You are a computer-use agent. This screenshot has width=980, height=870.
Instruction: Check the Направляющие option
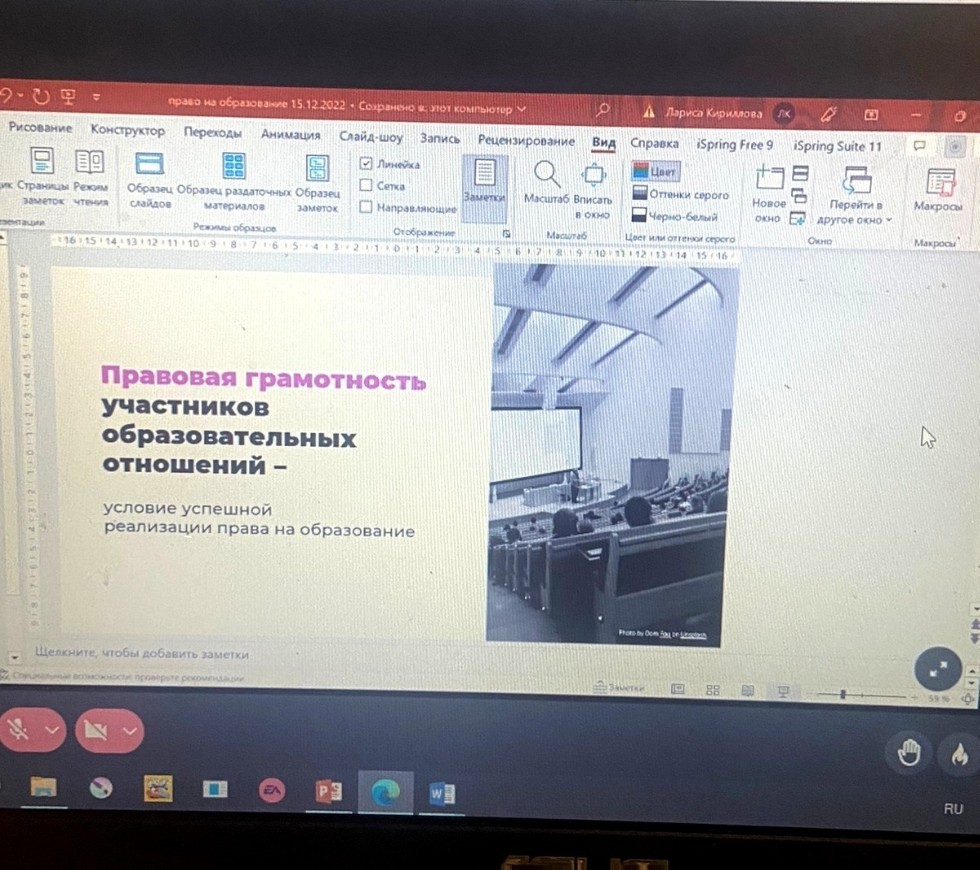(366, 208)
